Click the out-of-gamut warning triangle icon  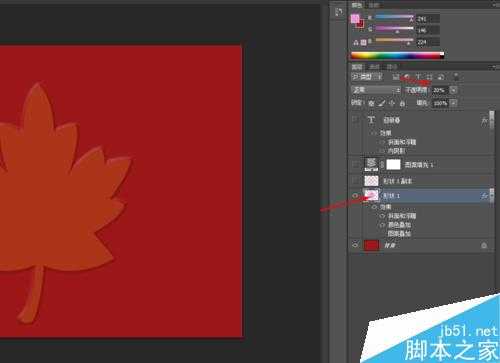[x=356, y=43]
